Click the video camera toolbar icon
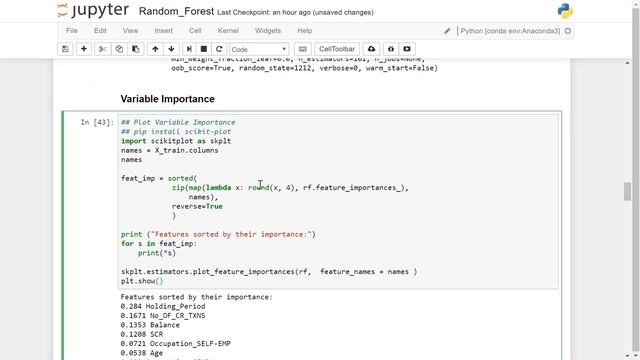 pyautogui.click(x=407, y=49)
